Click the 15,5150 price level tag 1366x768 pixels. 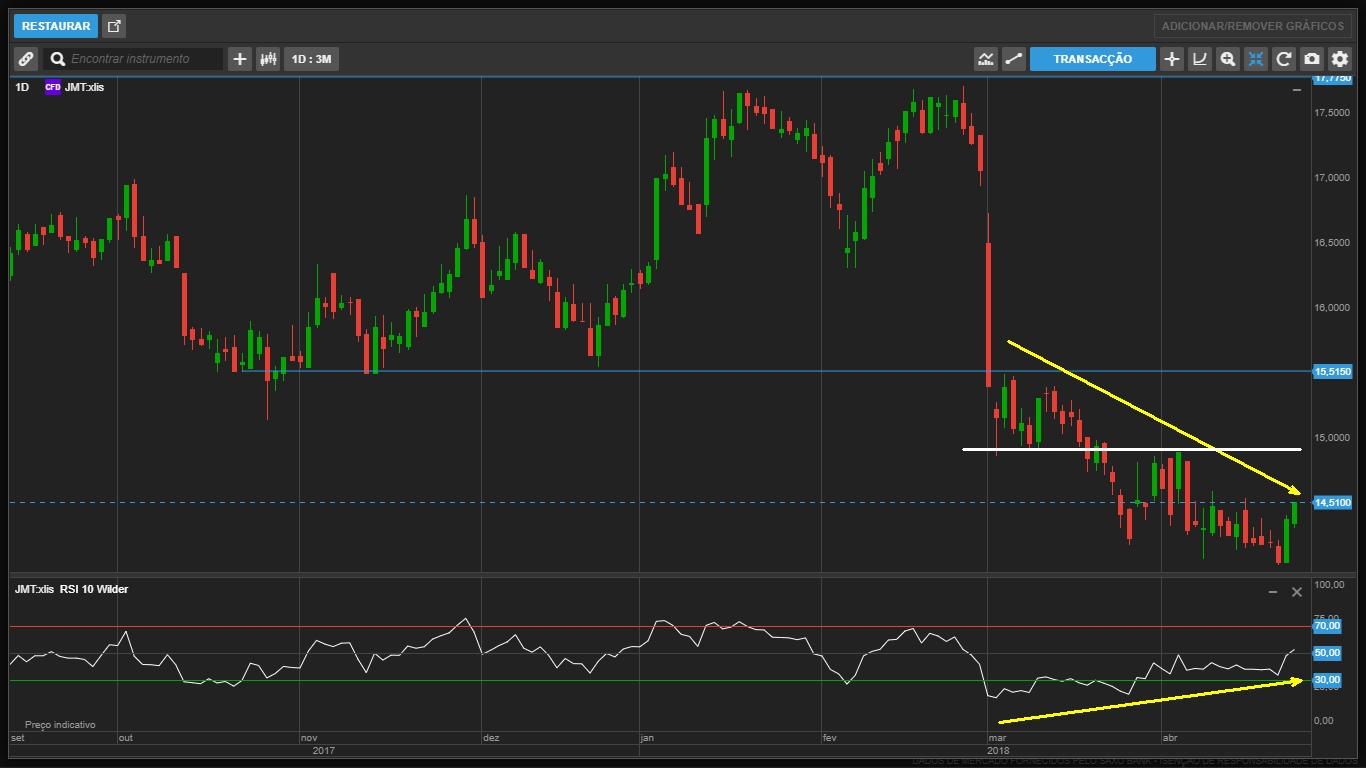(1332, 371)
